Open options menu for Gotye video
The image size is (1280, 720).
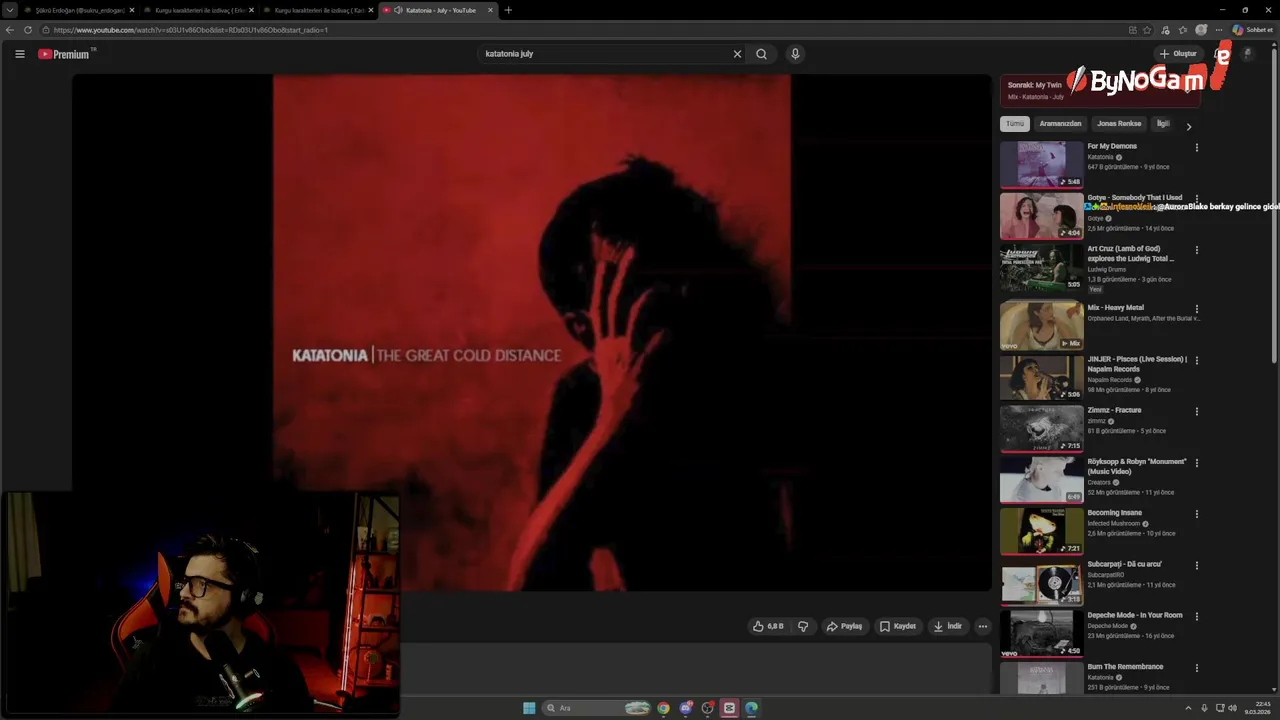tap(1196, 199)
